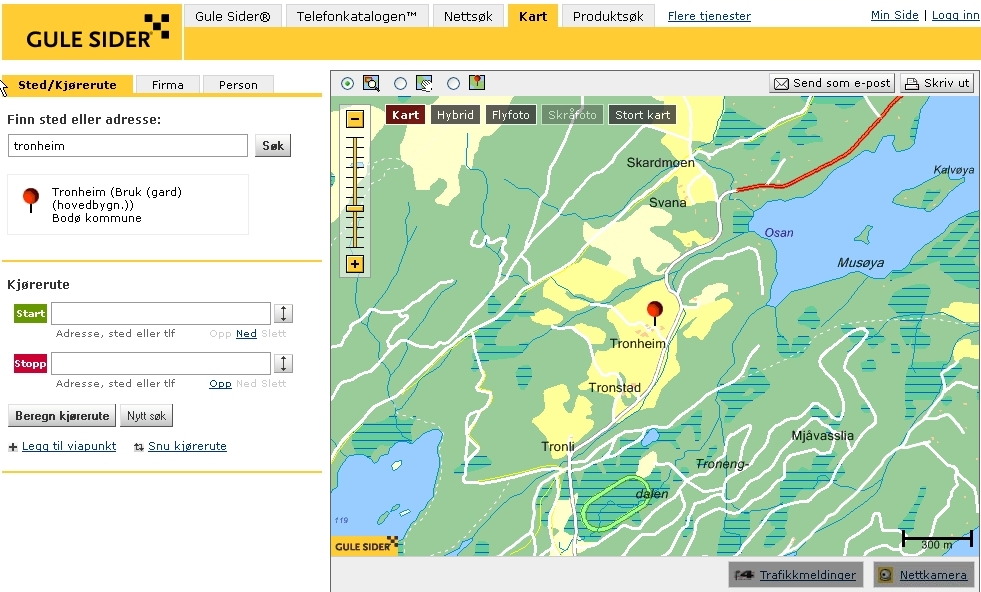Click the red pin marker on the map
981x592 pixels.
(x=655, y=311)
